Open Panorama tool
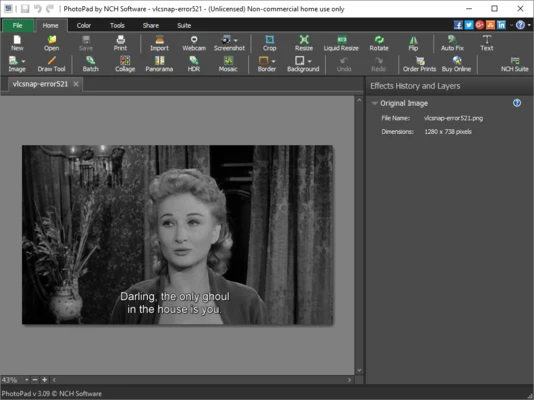 coord(159,64)
